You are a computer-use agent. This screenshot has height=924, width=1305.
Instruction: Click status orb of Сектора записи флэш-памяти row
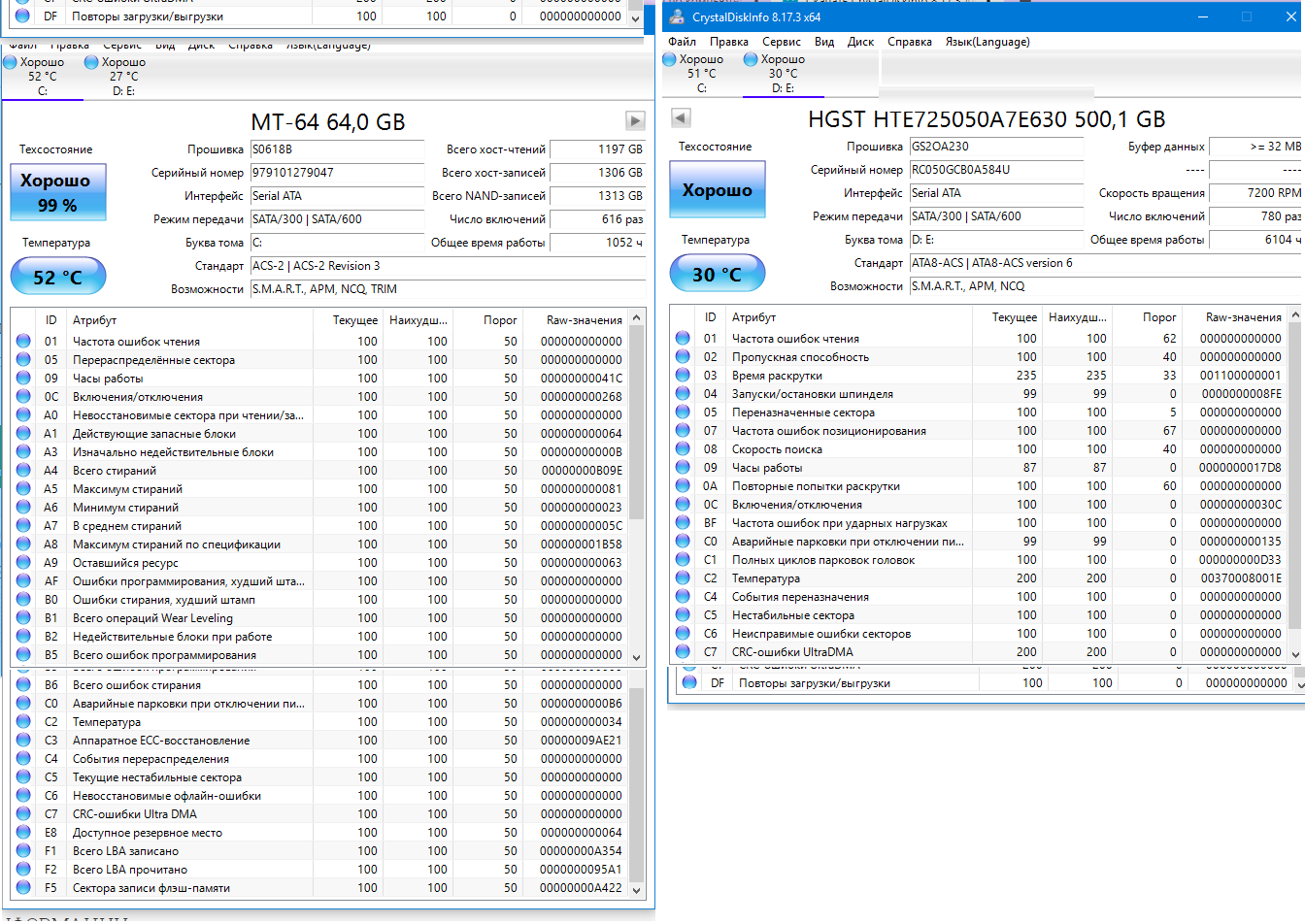(x=23, y=887)
